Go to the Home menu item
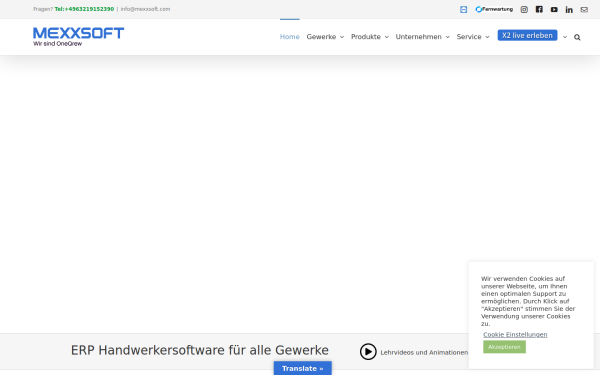This screenshot has width=600, height=375. click(290, 37)
